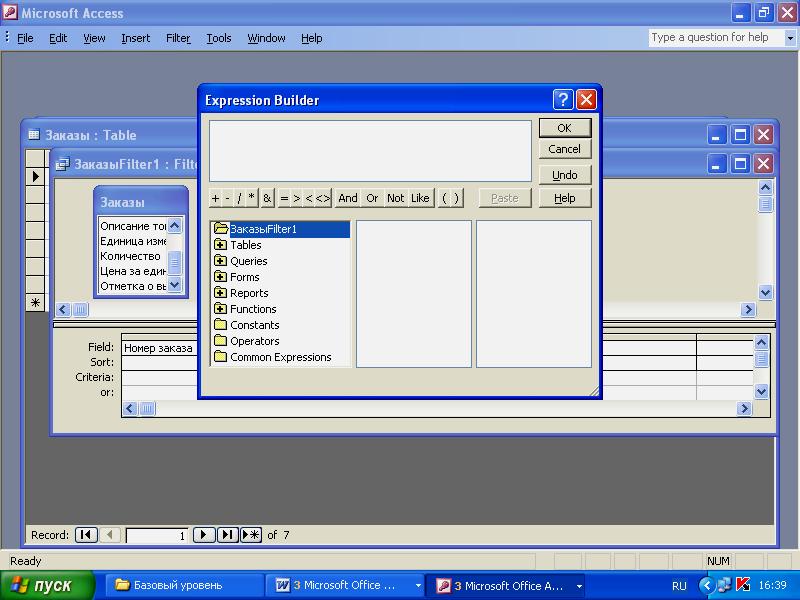Select Отметка field in Заказы list

(133, 286)
